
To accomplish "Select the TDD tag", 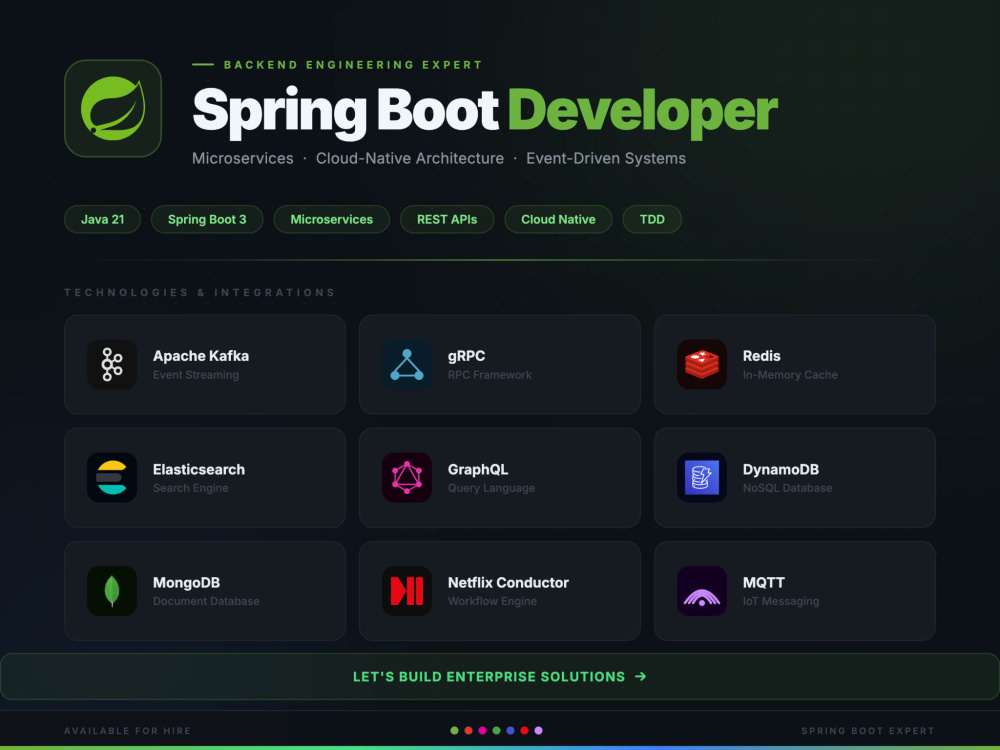I will click(652, 219).
